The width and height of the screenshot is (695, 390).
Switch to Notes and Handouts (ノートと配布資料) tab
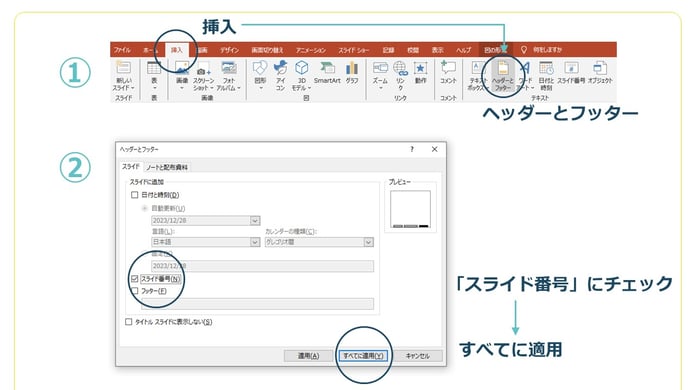[167, 167]
